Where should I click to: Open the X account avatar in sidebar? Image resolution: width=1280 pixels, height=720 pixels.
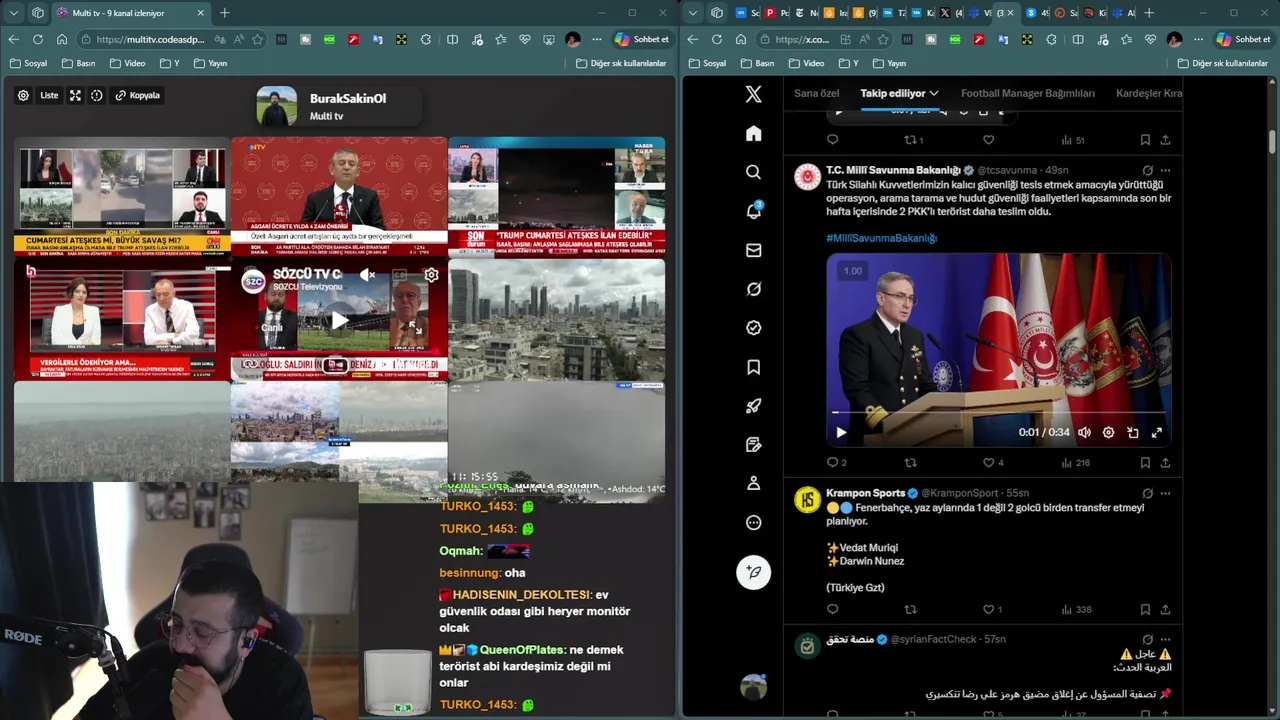(754, 687)
